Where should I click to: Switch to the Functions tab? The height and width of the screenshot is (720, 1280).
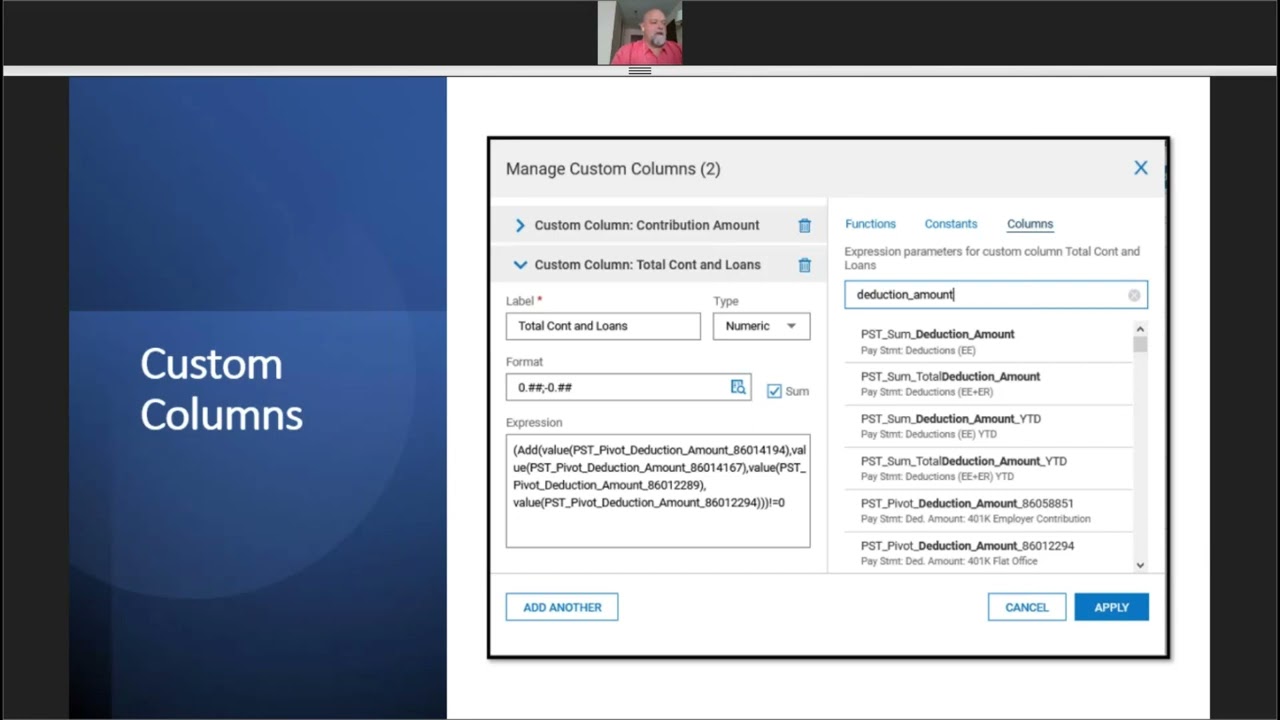point(870,224)
